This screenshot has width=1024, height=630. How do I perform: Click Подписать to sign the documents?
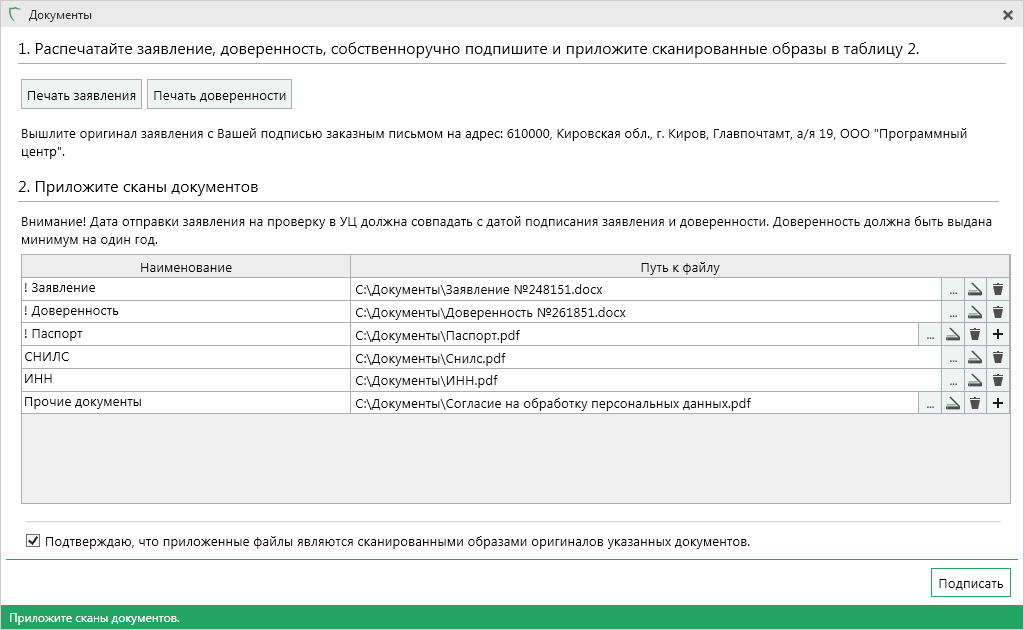click(970, 583)
